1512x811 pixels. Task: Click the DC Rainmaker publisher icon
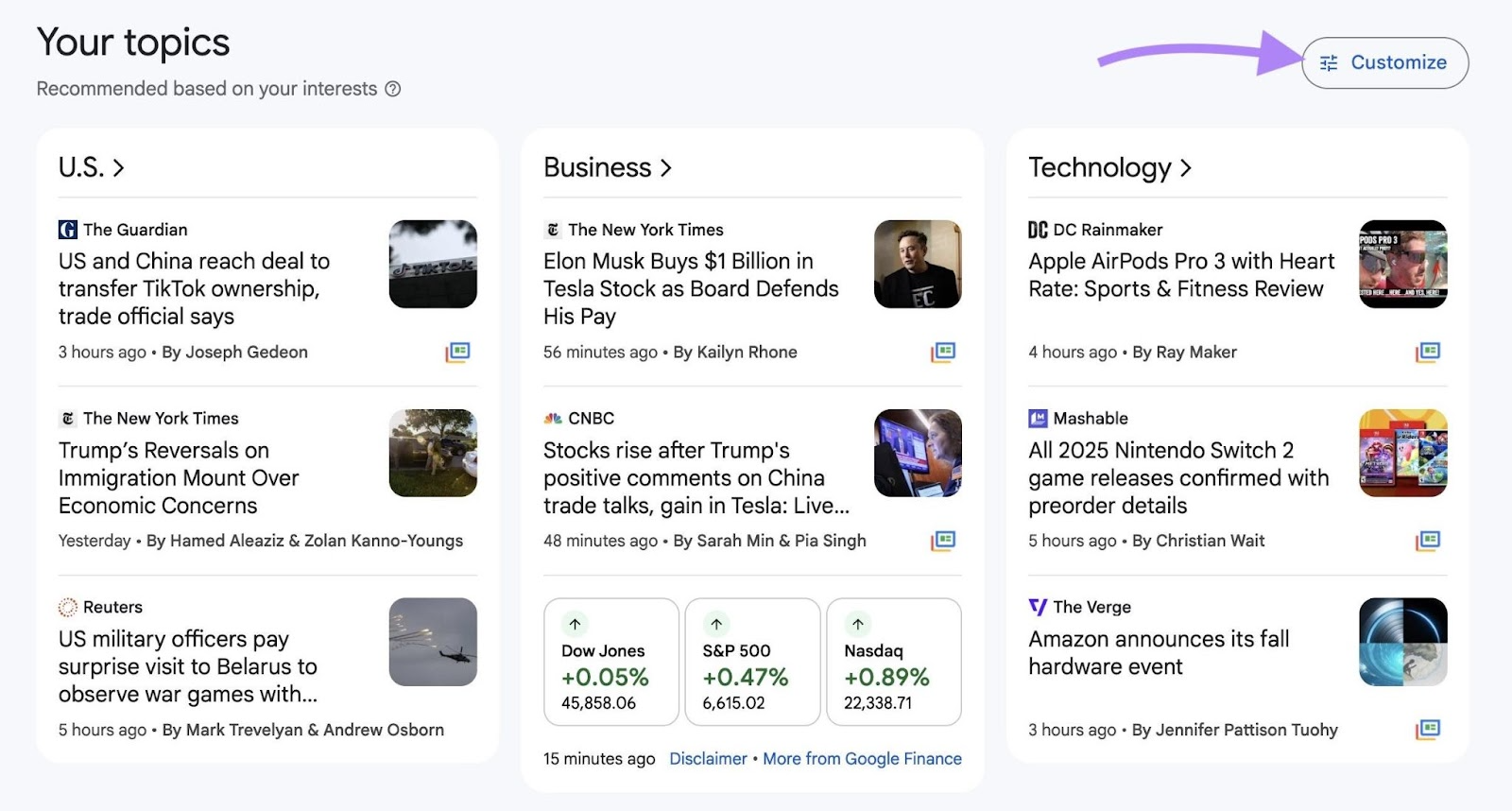[1038, 229]
